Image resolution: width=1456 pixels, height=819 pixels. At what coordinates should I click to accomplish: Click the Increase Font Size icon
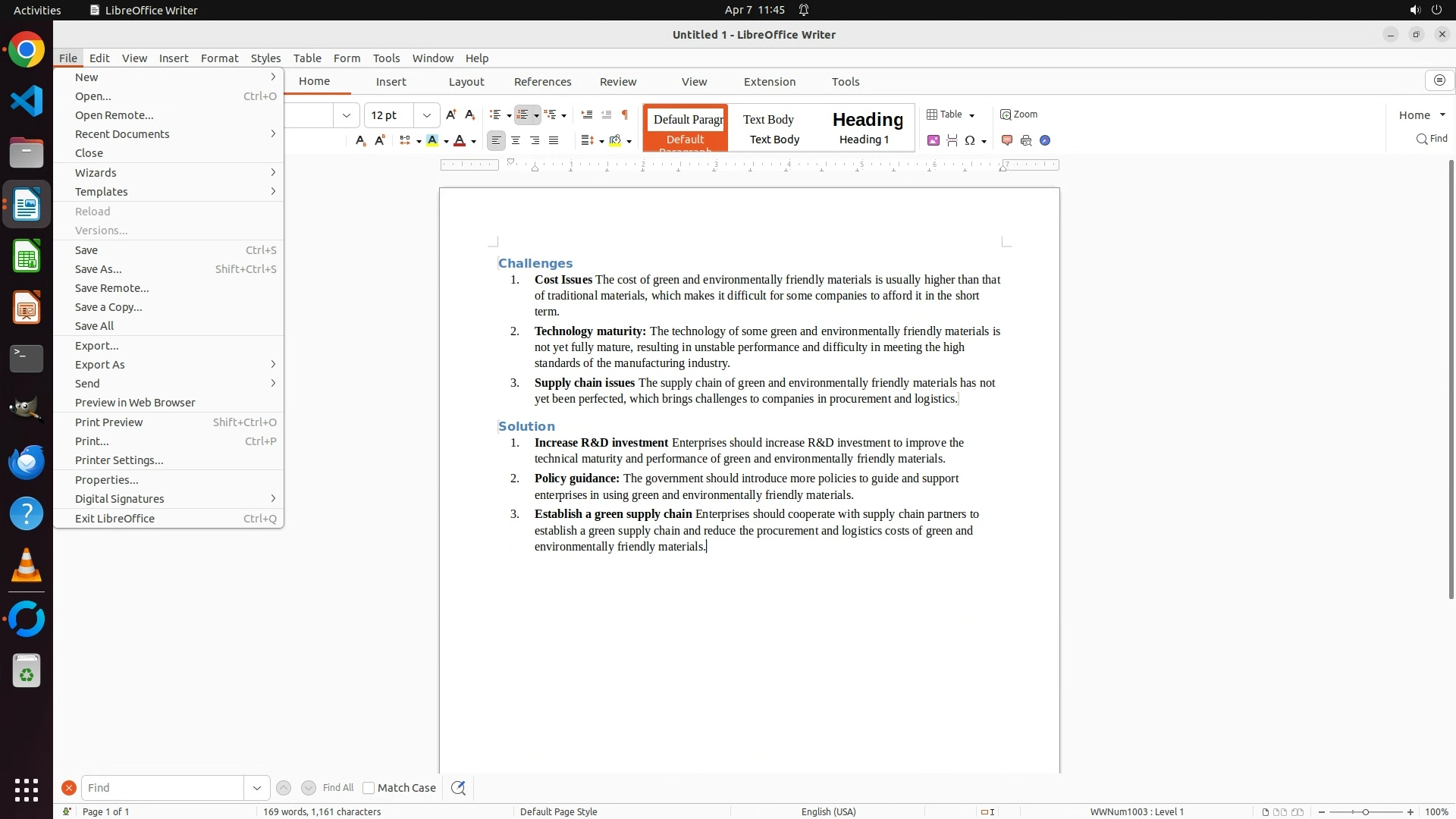pos(451,115)
